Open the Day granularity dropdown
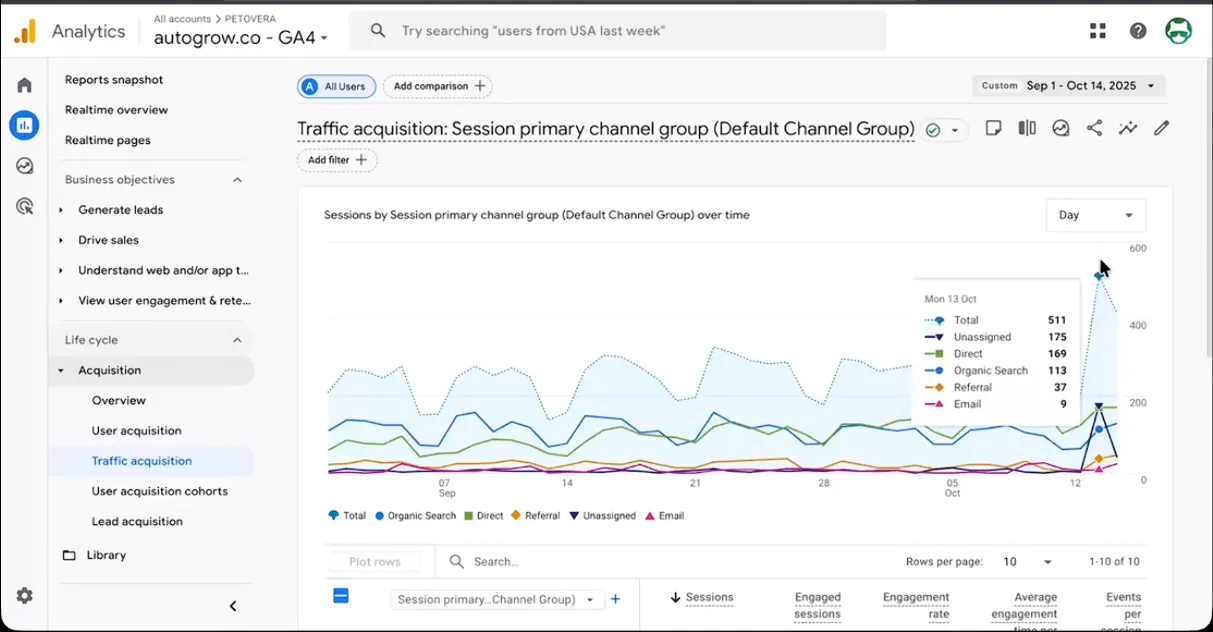Viewport: 1213px width, 632px height. coord(1095,215)
